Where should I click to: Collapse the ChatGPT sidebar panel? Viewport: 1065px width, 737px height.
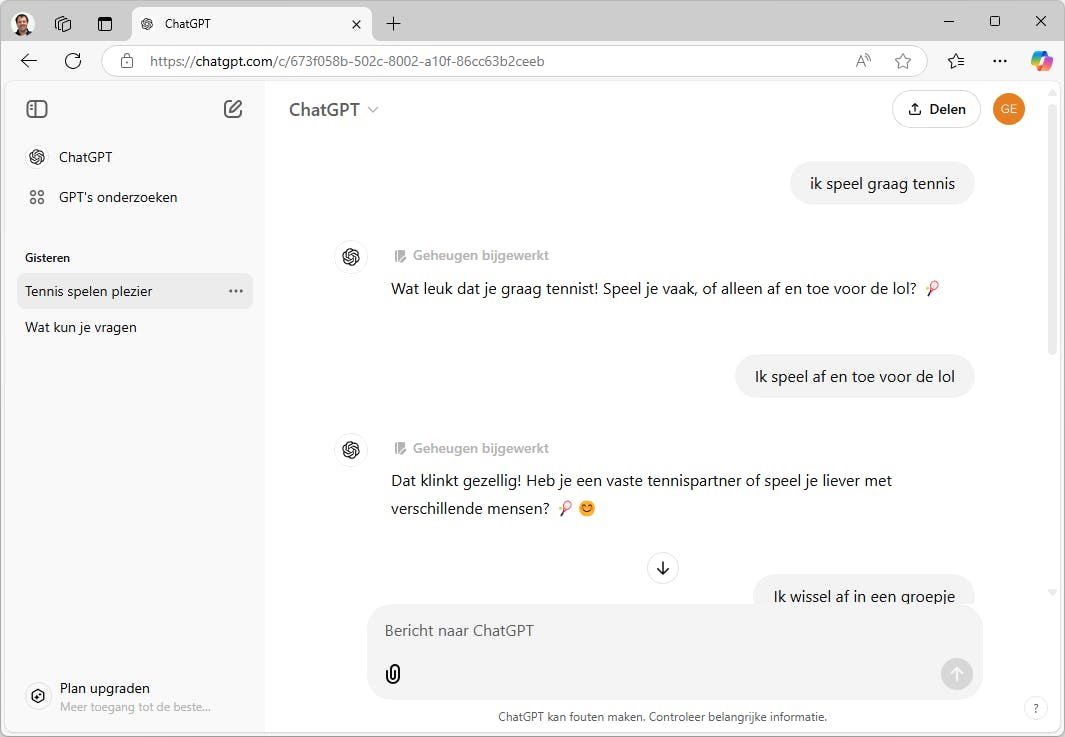[37, 109]
